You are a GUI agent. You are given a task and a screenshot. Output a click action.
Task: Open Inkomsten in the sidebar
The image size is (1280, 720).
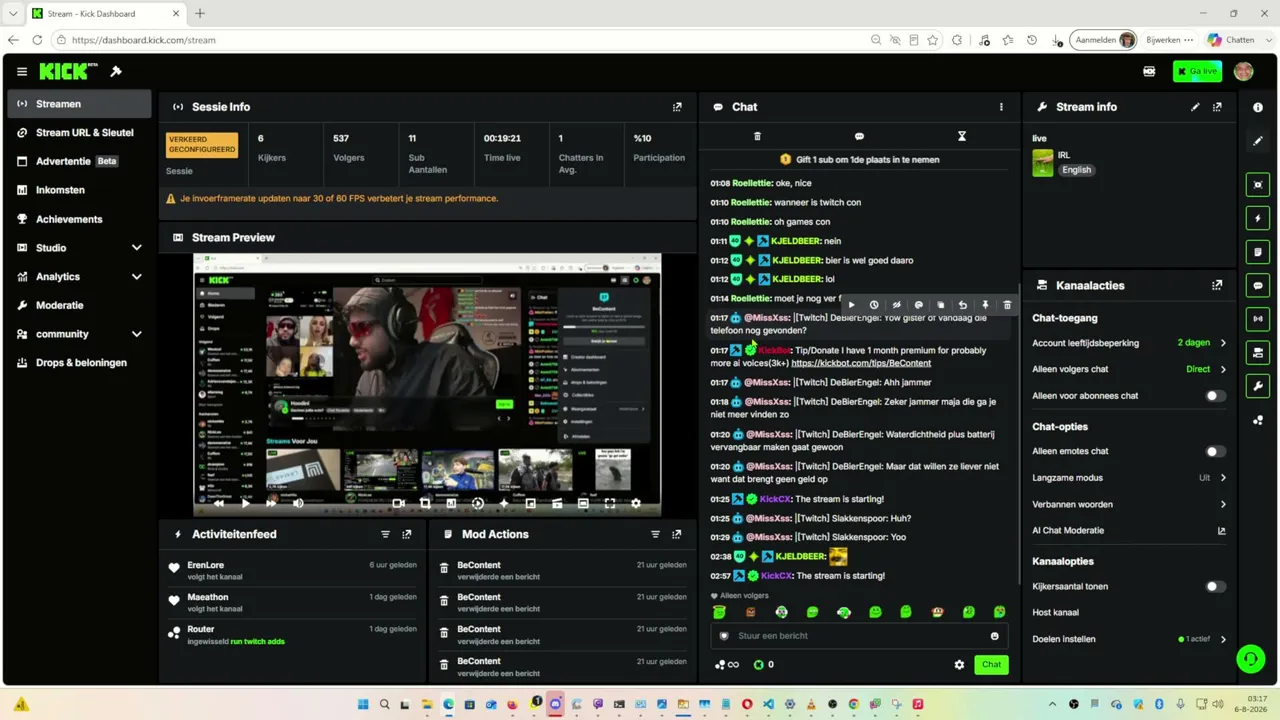(80, 190)
